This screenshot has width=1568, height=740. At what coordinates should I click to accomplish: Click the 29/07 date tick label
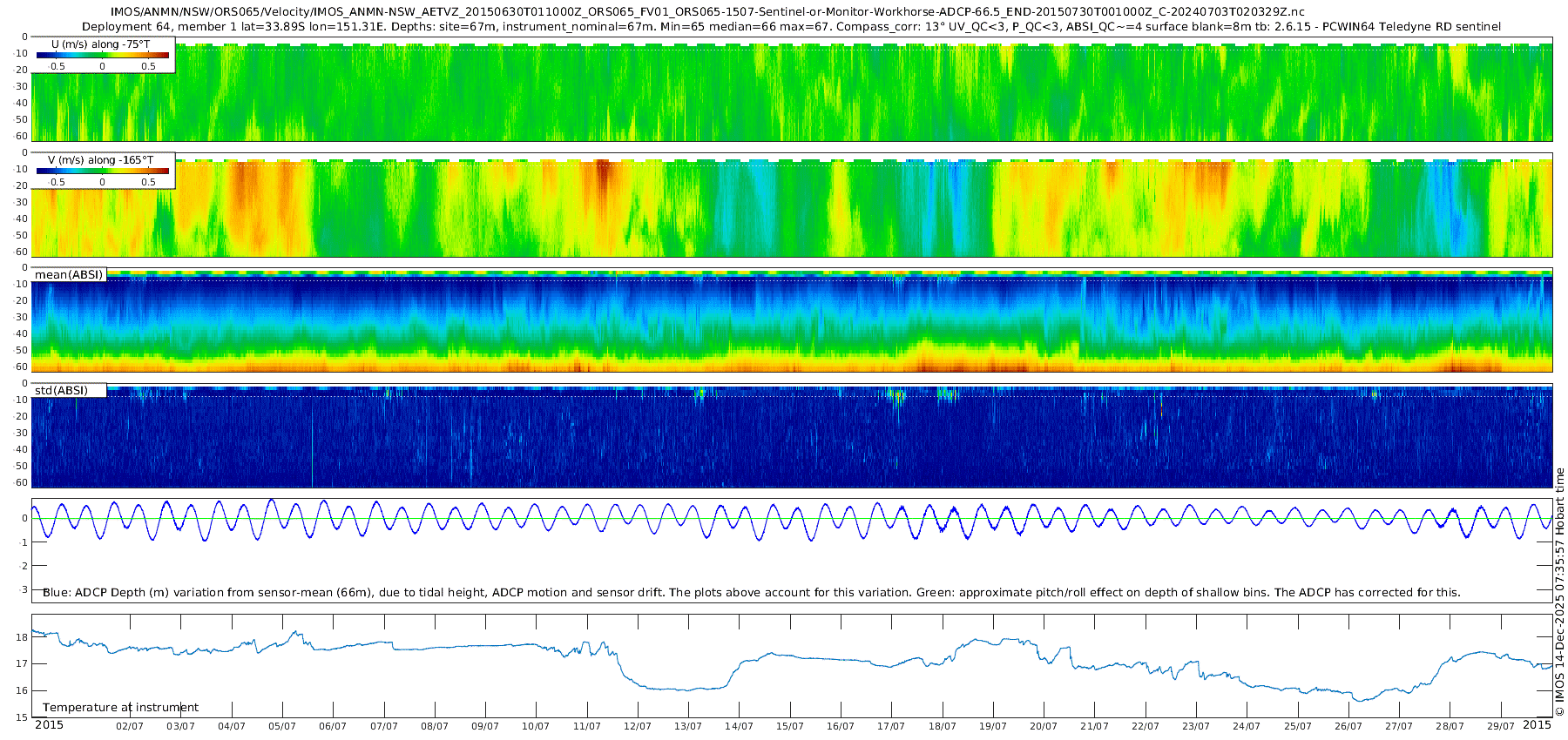(x=1500, y=726)
